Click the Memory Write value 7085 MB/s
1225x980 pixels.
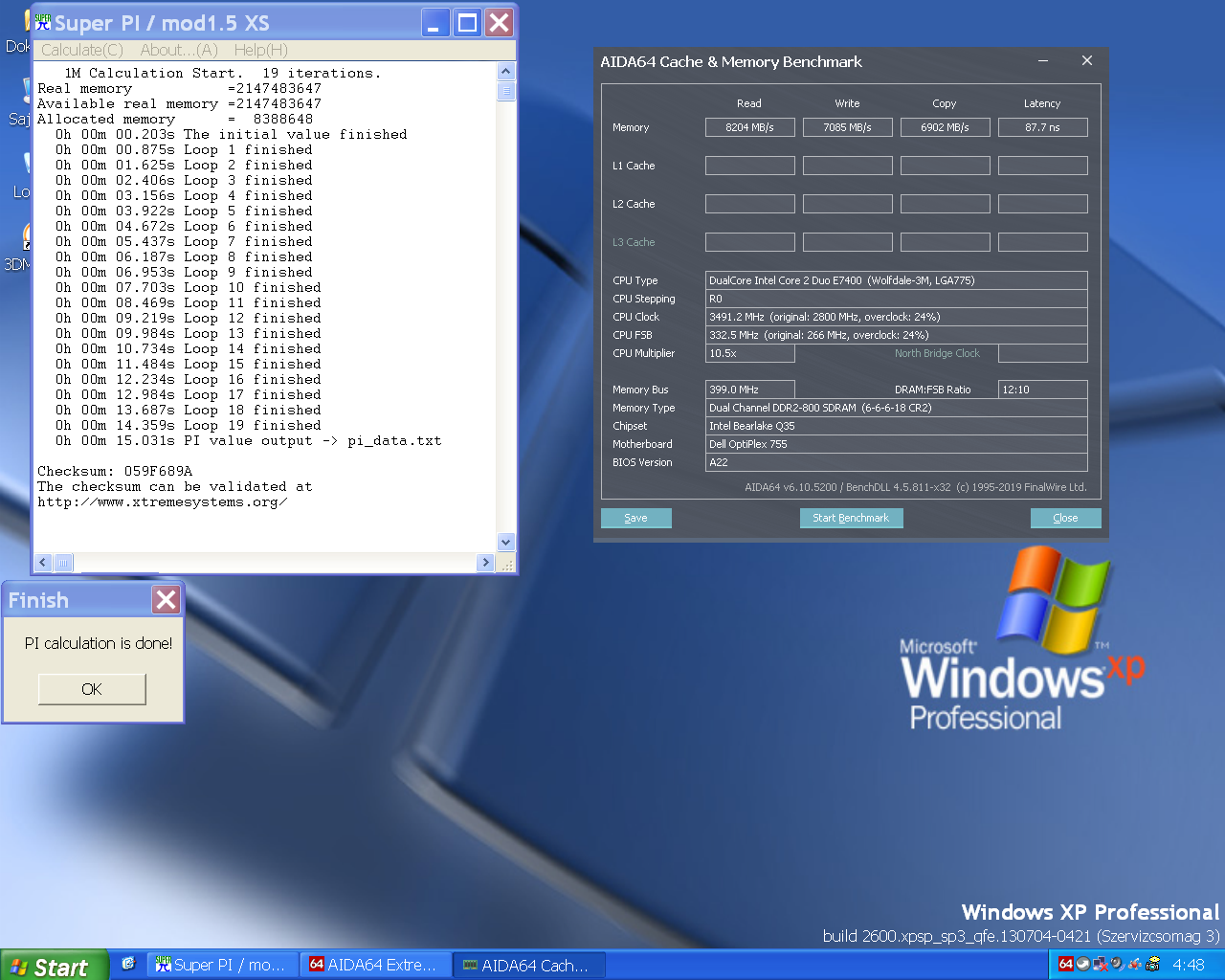pyautogui.click(x=847, y=127)
